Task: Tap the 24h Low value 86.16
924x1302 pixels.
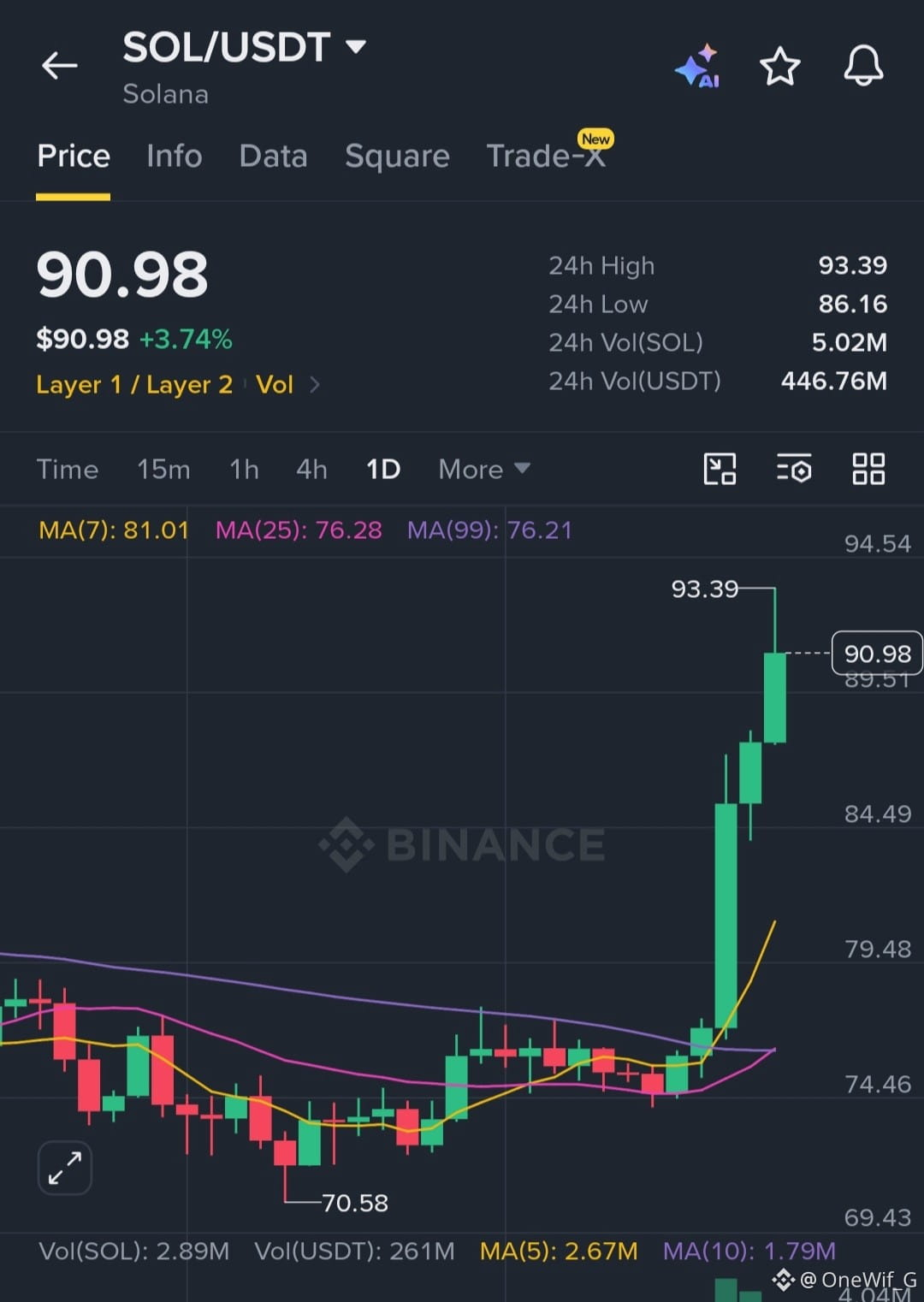Action: click(852, 305)
